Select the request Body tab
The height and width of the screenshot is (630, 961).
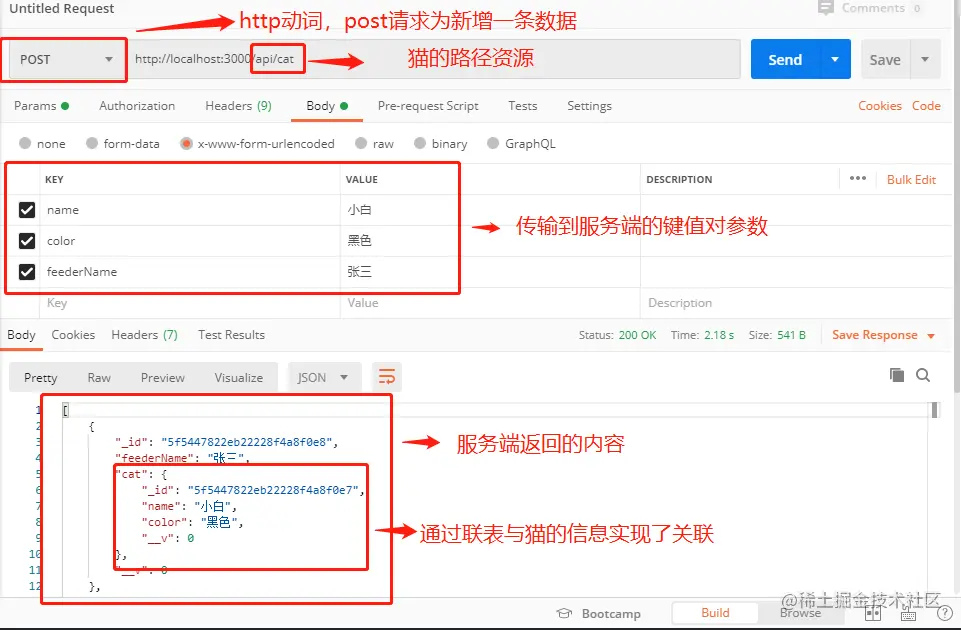click(x=327, y=105)
